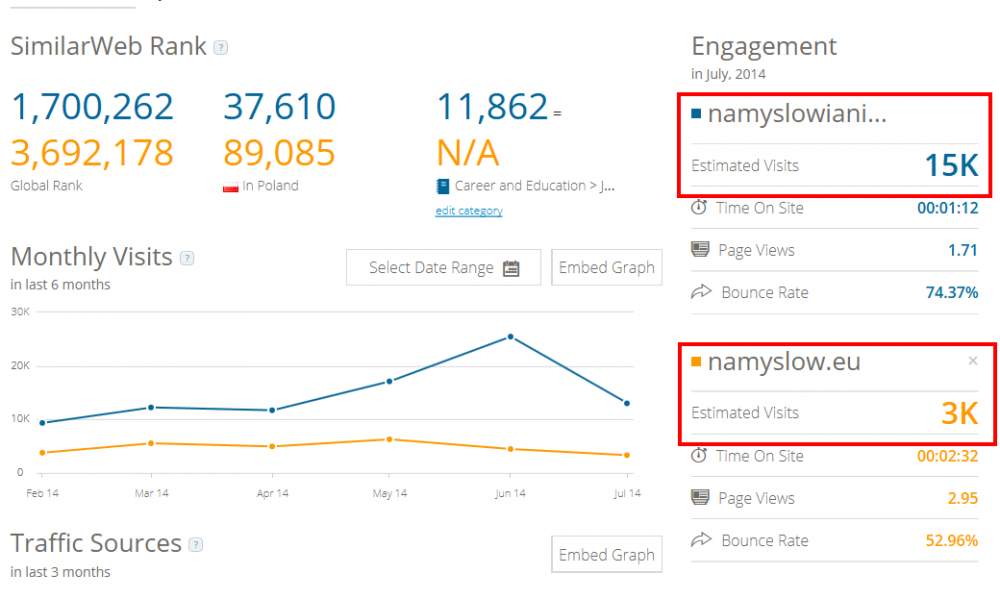The height and width of the screenshot is (599, 1000).
Task: Click namyslow.eu Page Views icon
Action: click(x=700, y=498)
